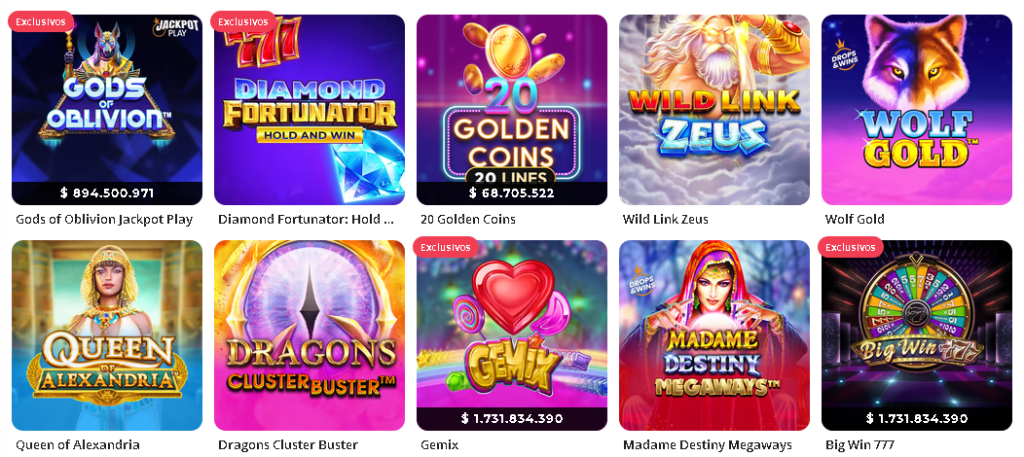Viewport: 1024px width, 457px height.
Task: Click the Wild Link Zeus title link
Action: point(665,219)
